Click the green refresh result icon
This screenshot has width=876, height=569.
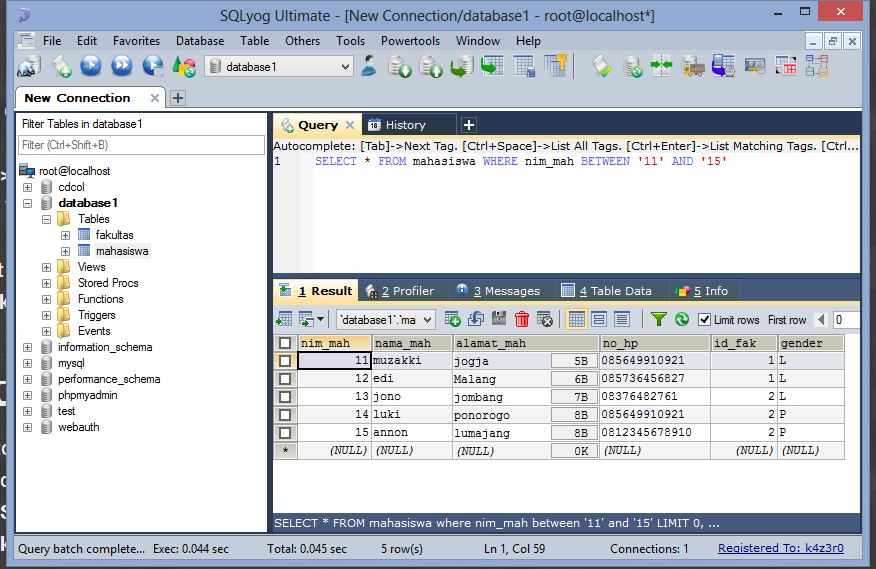click(x=682, y=319)
